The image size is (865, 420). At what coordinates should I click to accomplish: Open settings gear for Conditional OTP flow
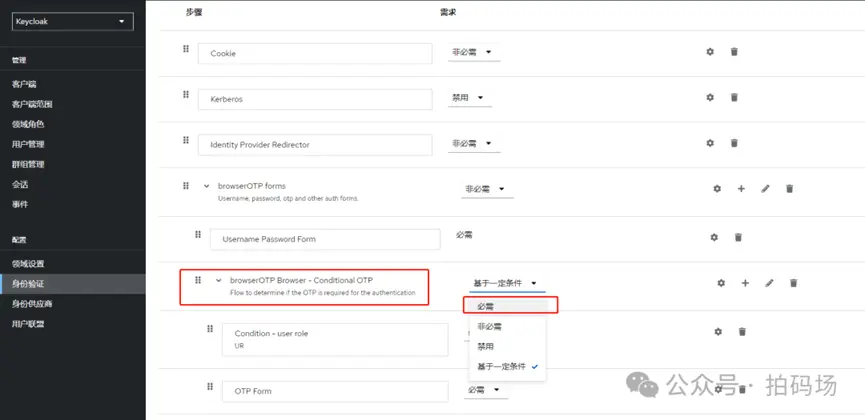pyautogui.click(x=721, y=283)
